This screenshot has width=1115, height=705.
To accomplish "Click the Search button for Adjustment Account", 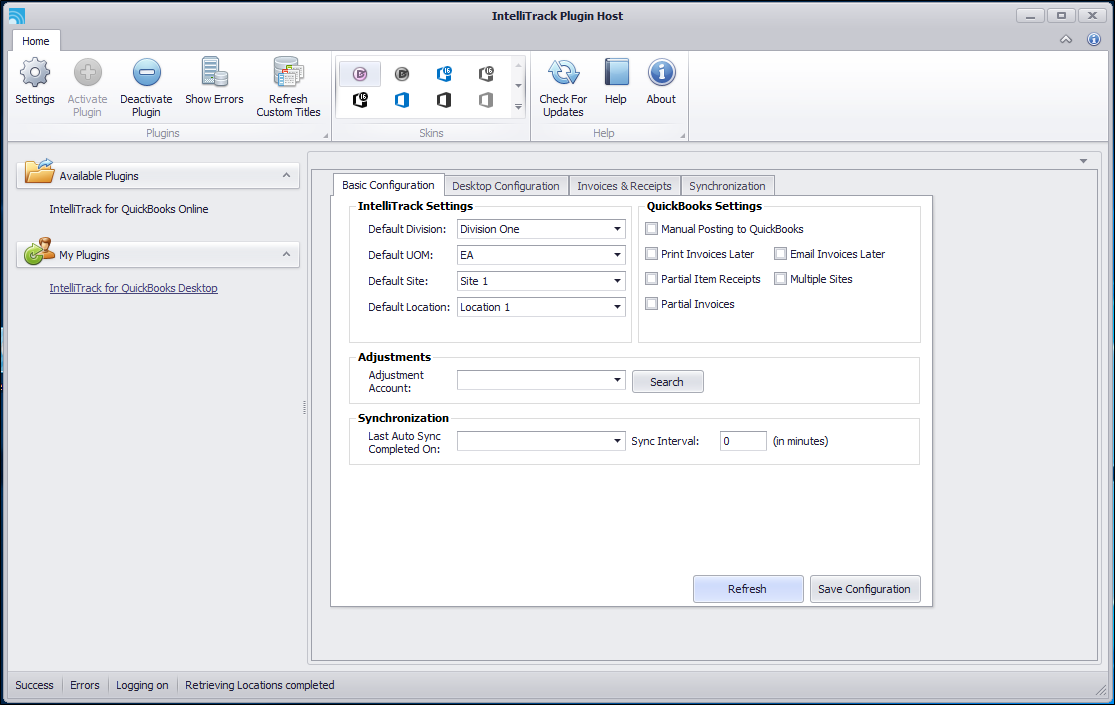I will point(667,382).
